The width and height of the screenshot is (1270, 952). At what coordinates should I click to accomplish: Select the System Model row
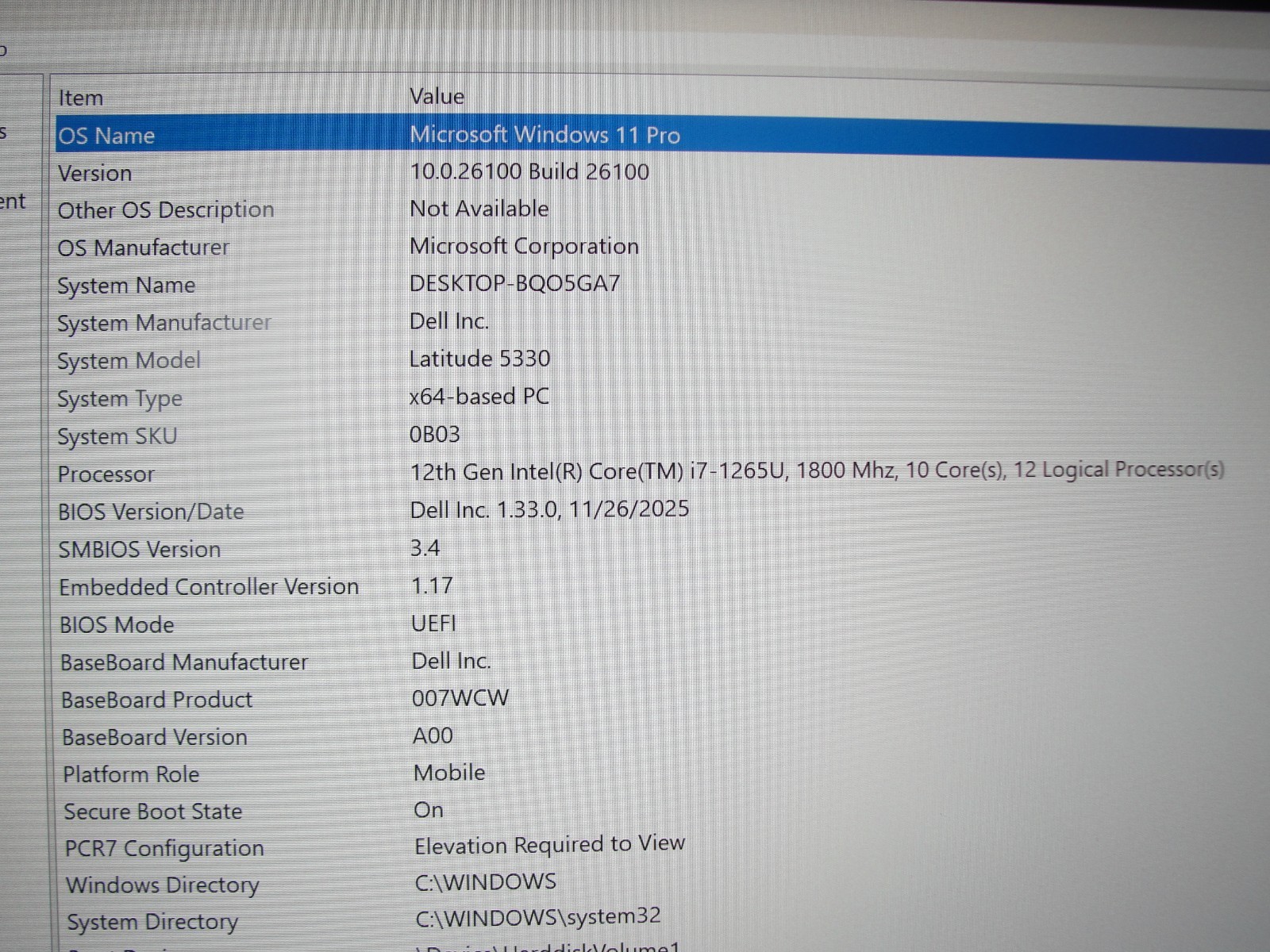[129, 361]
